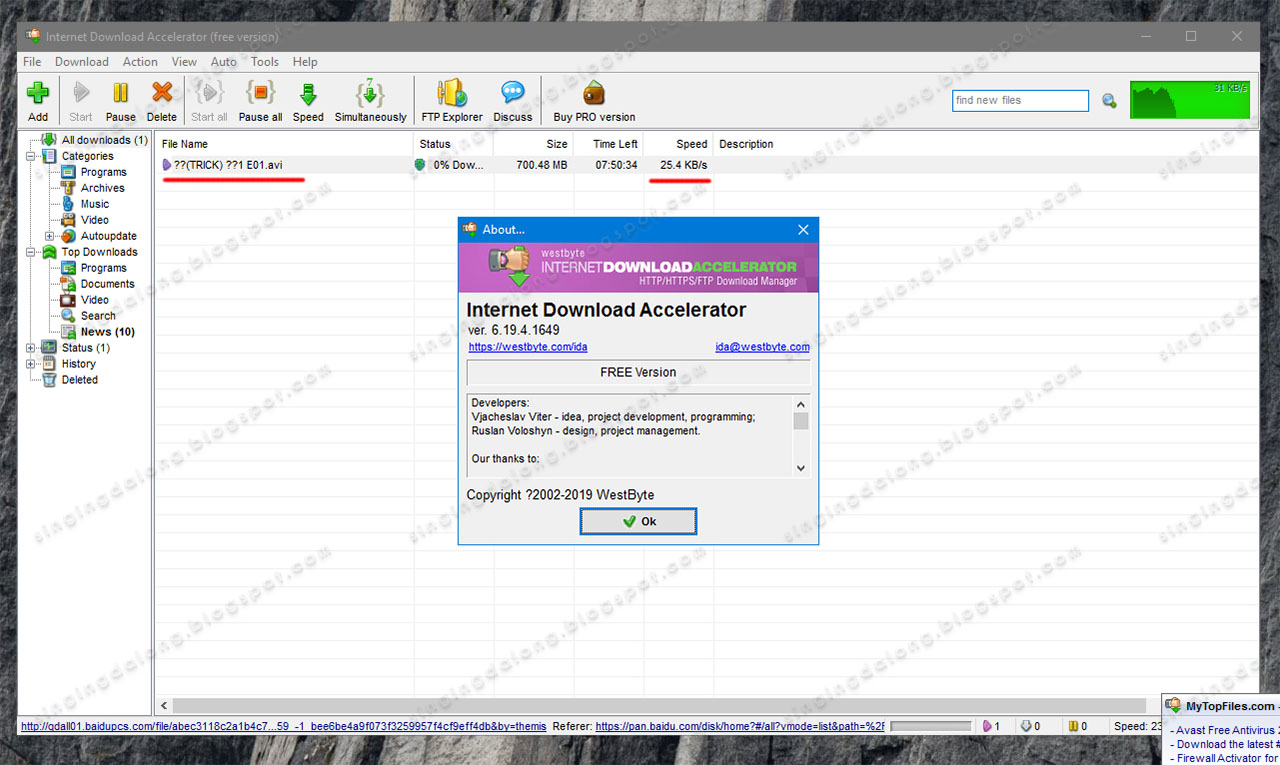Sort by the Speed column header
This screenshot has width=1280, height=765.
(x=678, y=144)
